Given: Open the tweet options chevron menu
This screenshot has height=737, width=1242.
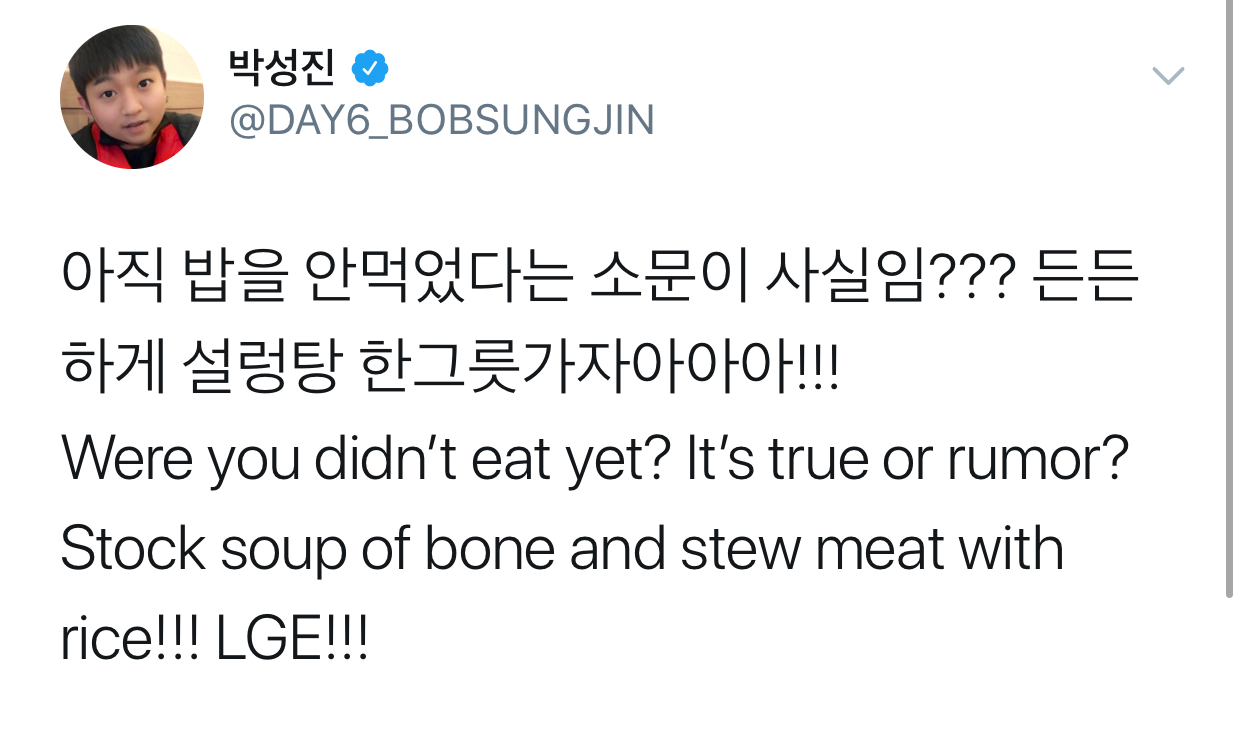Looking at the screenshot, I should (1168, 76).
